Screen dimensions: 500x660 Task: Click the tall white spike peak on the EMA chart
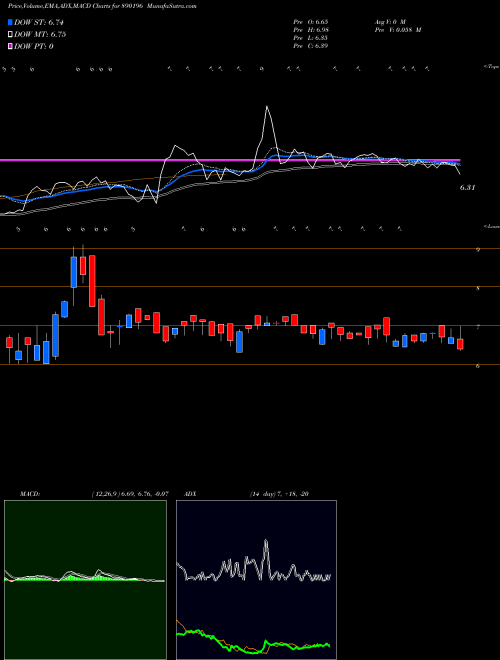pyautogui.click(x=267, y=106)
